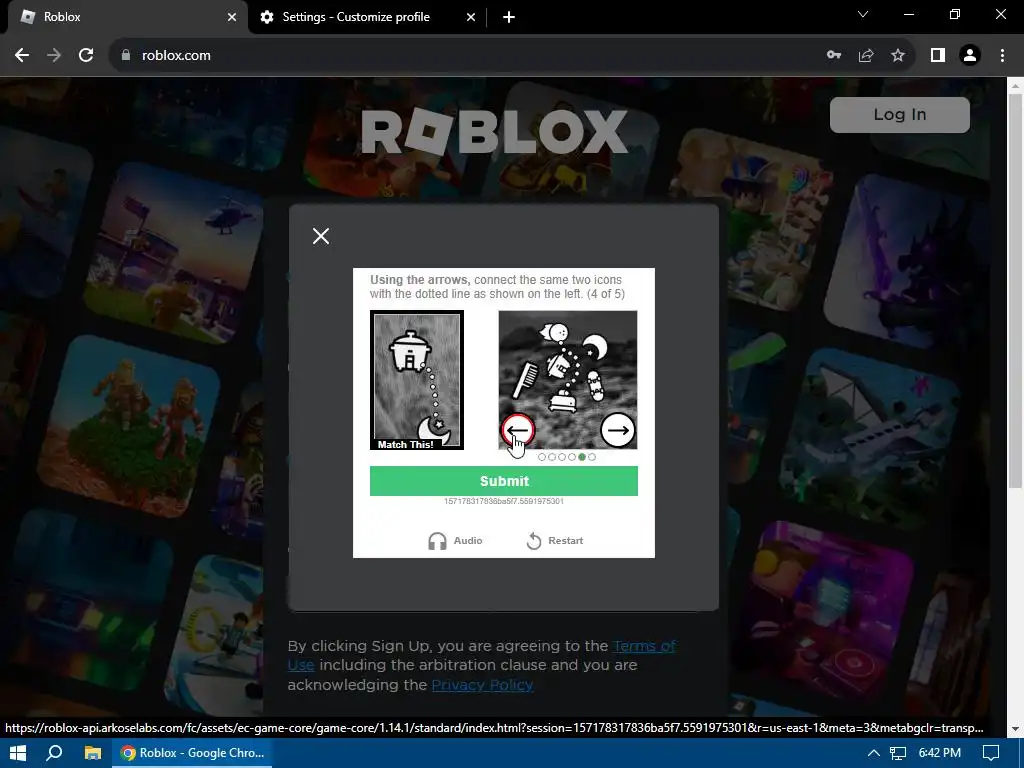Viewport: 1024px width, 768px height.
Task: Click the left arrow in the puzzle
Action: coord(518,430)
